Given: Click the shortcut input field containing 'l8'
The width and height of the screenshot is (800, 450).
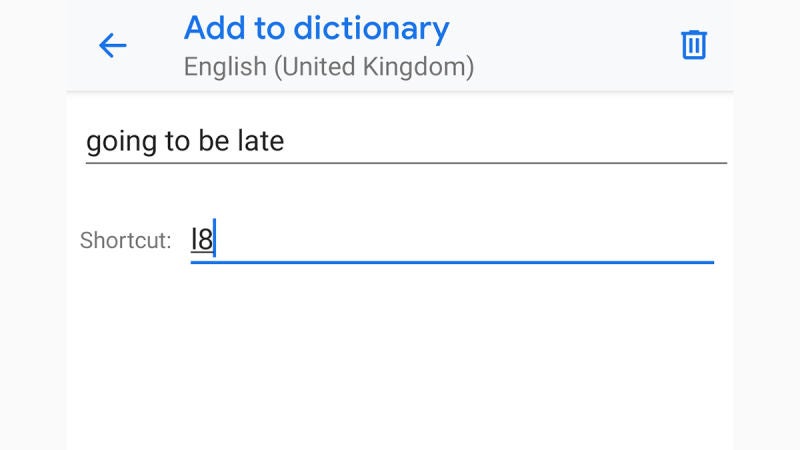Looking at the screenshot, I should point(452,241).
